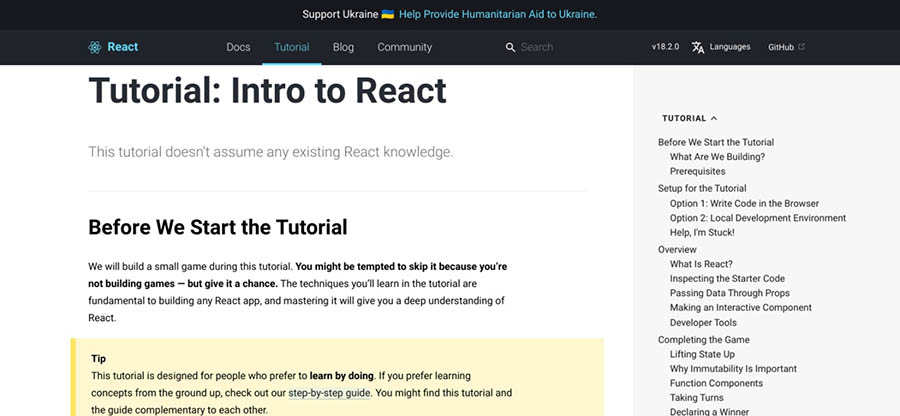Screen dimensions: 900x416
Task: Navigate to Inspecting the Starter Code
Action: point(727,279)
